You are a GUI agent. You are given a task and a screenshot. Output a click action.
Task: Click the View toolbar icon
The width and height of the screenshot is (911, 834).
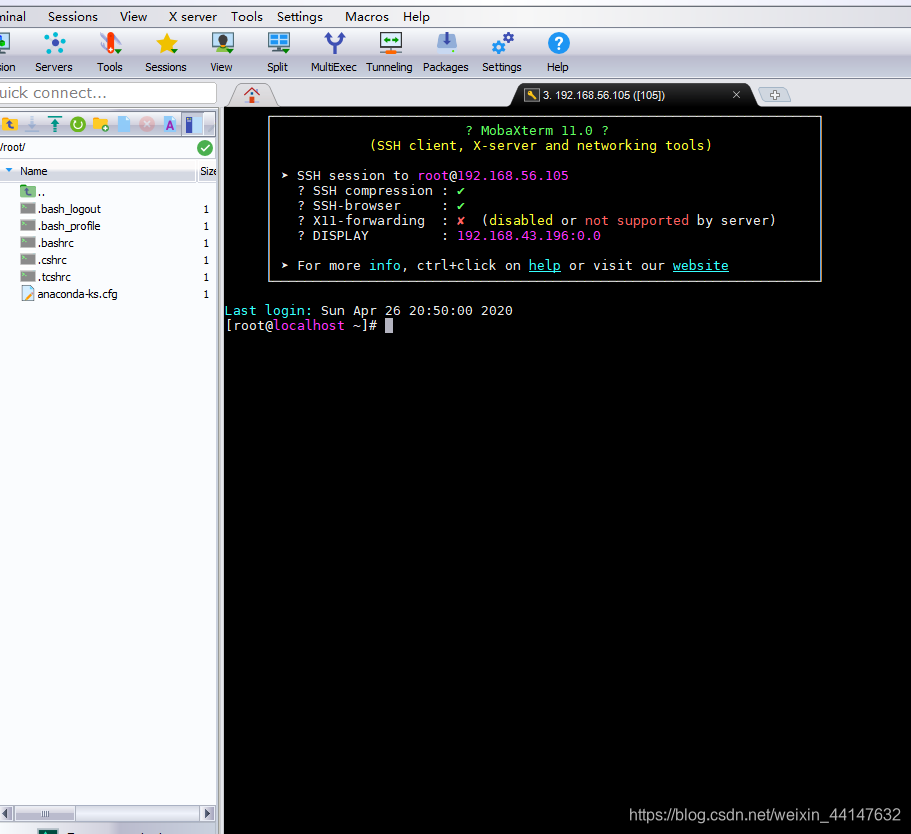tap(222, 52)
